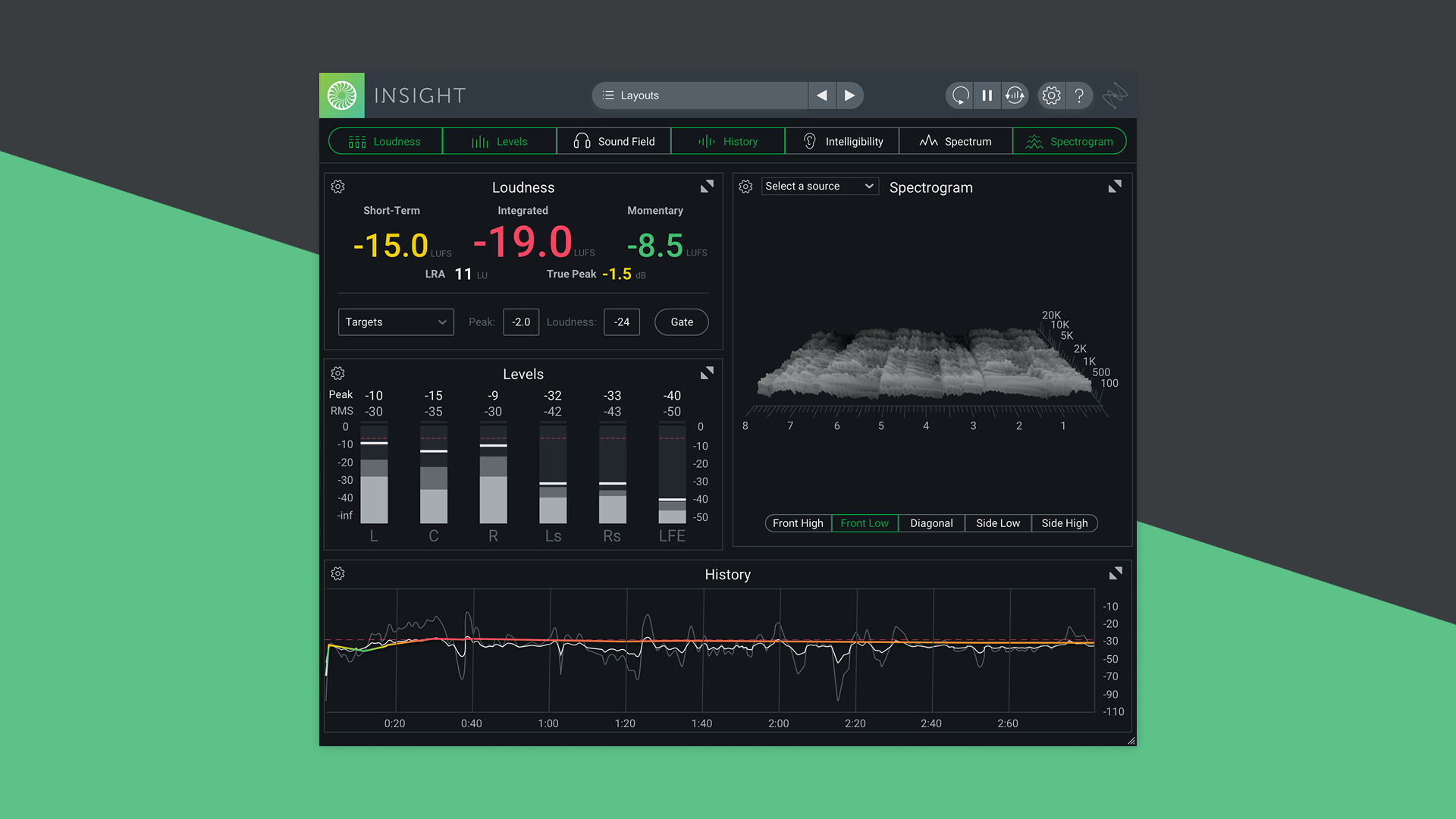The width and height of the screenshot is (1456, 819).
Task: Toggle the Spectrum module tab
Action: (x=955, y=142)
